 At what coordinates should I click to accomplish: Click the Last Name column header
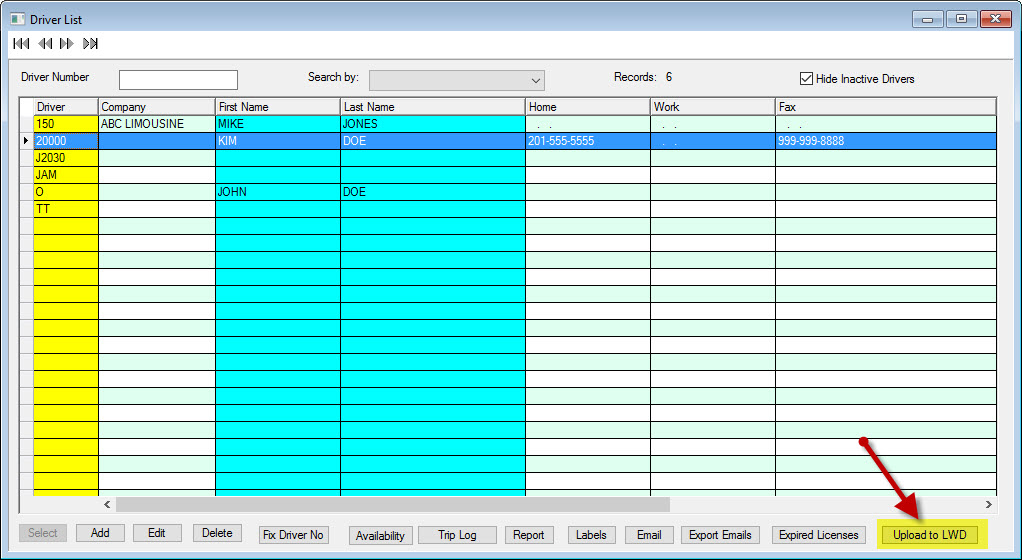433,107
